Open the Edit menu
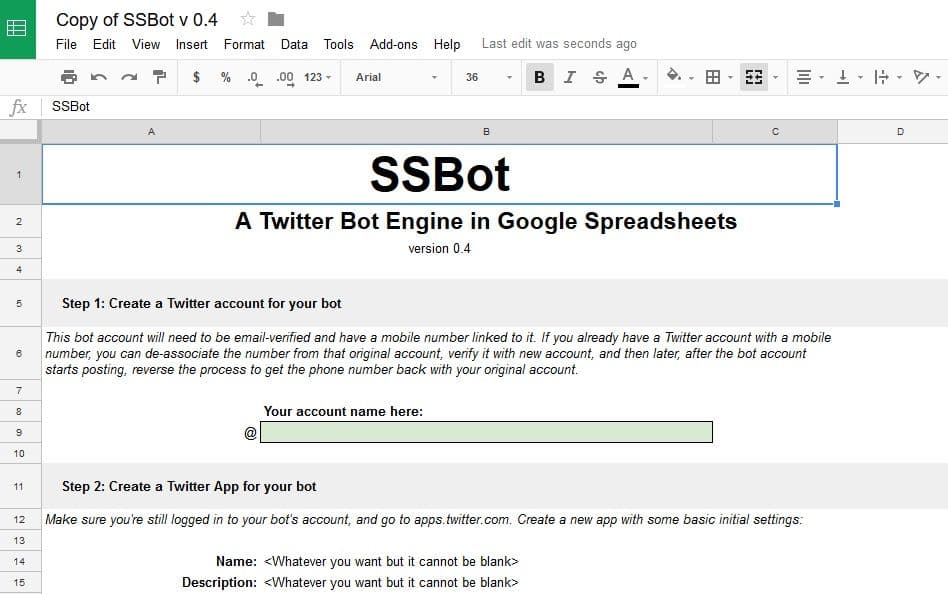 [104, 44]
